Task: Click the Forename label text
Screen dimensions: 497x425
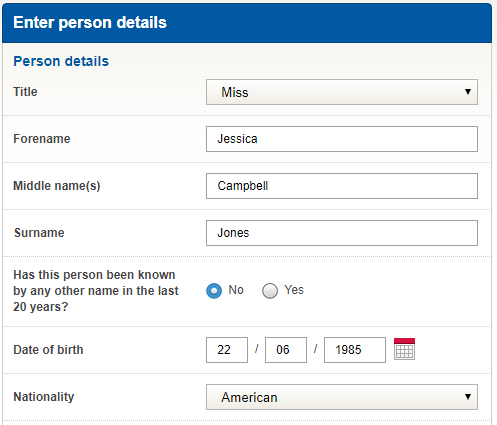Action: click(x=42, y=139)
